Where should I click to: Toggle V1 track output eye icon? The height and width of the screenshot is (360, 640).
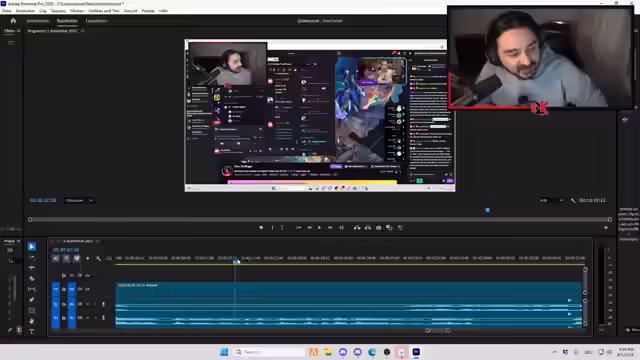tap(80, 289)
